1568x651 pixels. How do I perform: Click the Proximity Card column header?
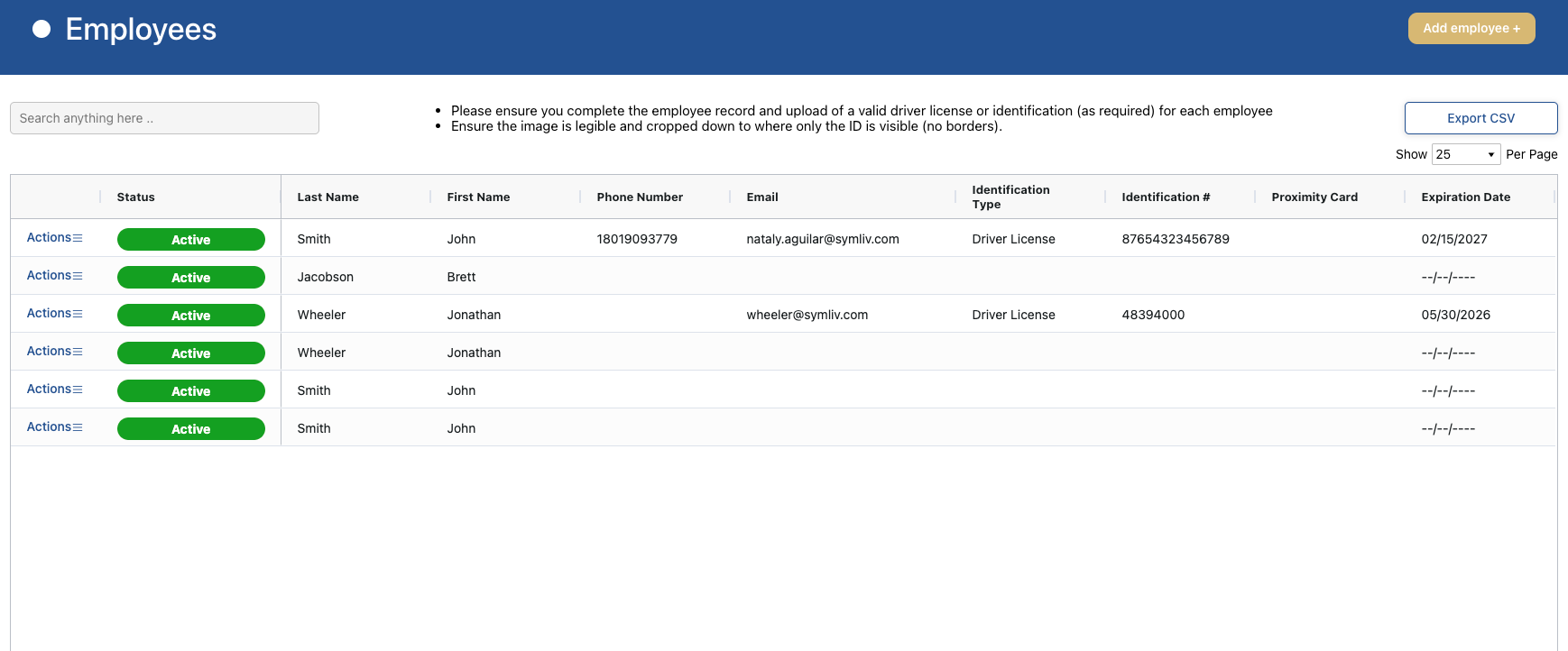1314,197
